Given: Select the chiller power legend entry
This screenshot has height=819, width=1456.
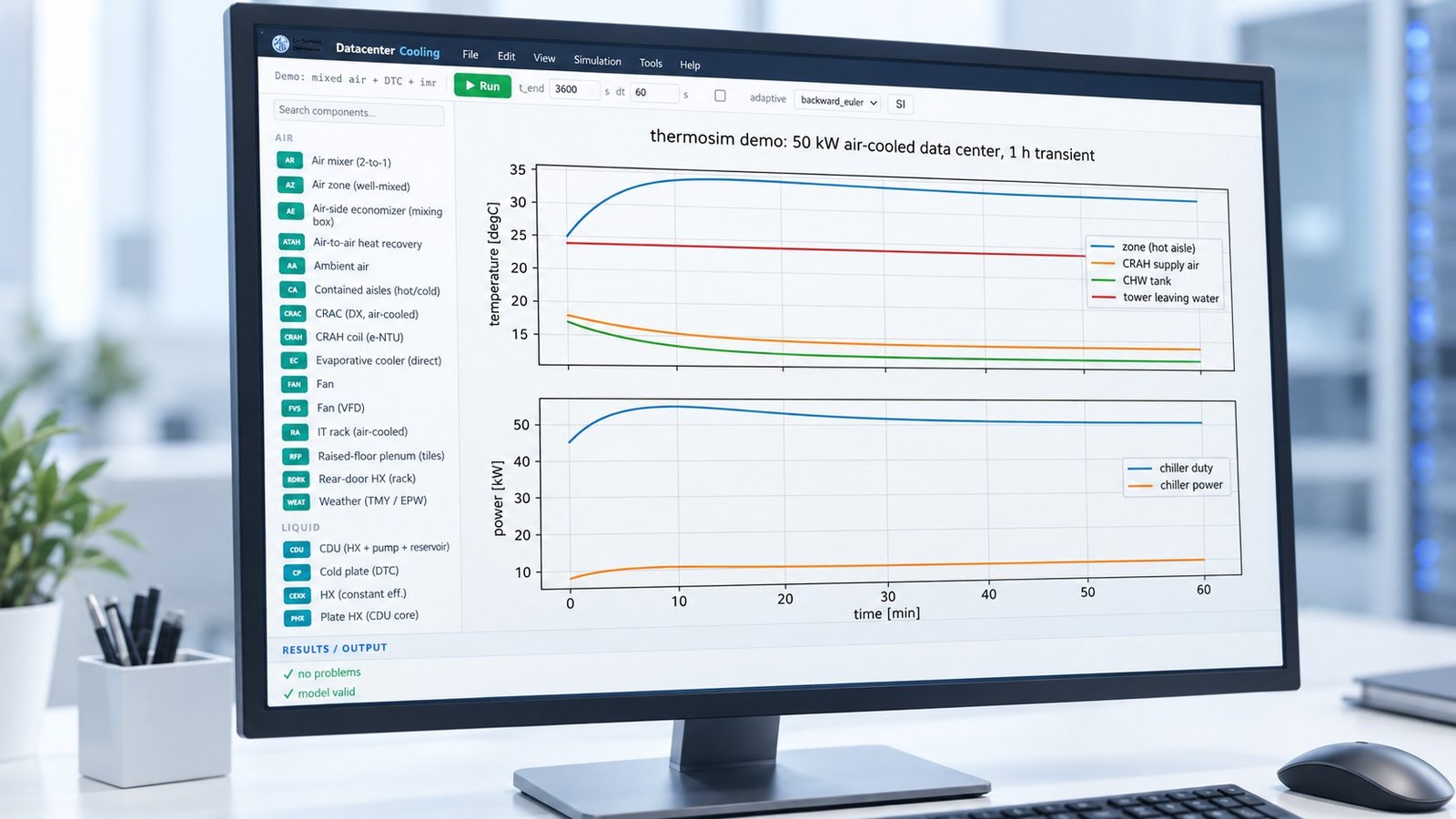Looking at the screenshot, I should click(x=1175, y=485).
